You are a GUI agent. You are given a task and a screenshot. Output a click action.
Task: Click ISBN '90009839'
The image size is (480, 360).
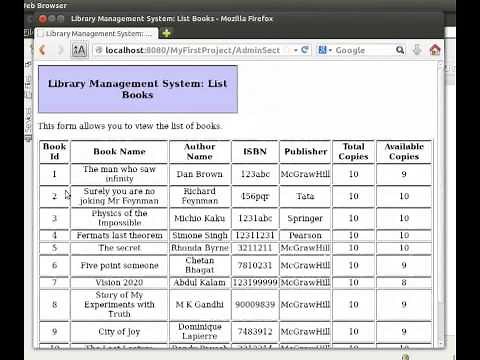(255, 305)
